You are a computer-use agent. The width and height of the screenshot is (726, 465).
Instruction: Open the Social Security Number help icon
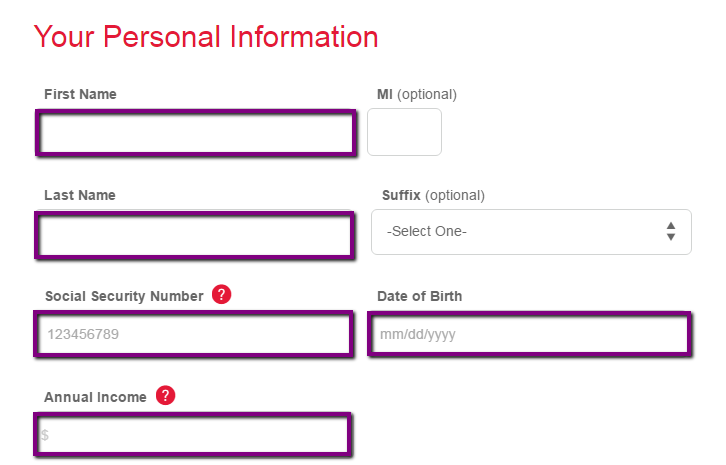click(221, 295)
